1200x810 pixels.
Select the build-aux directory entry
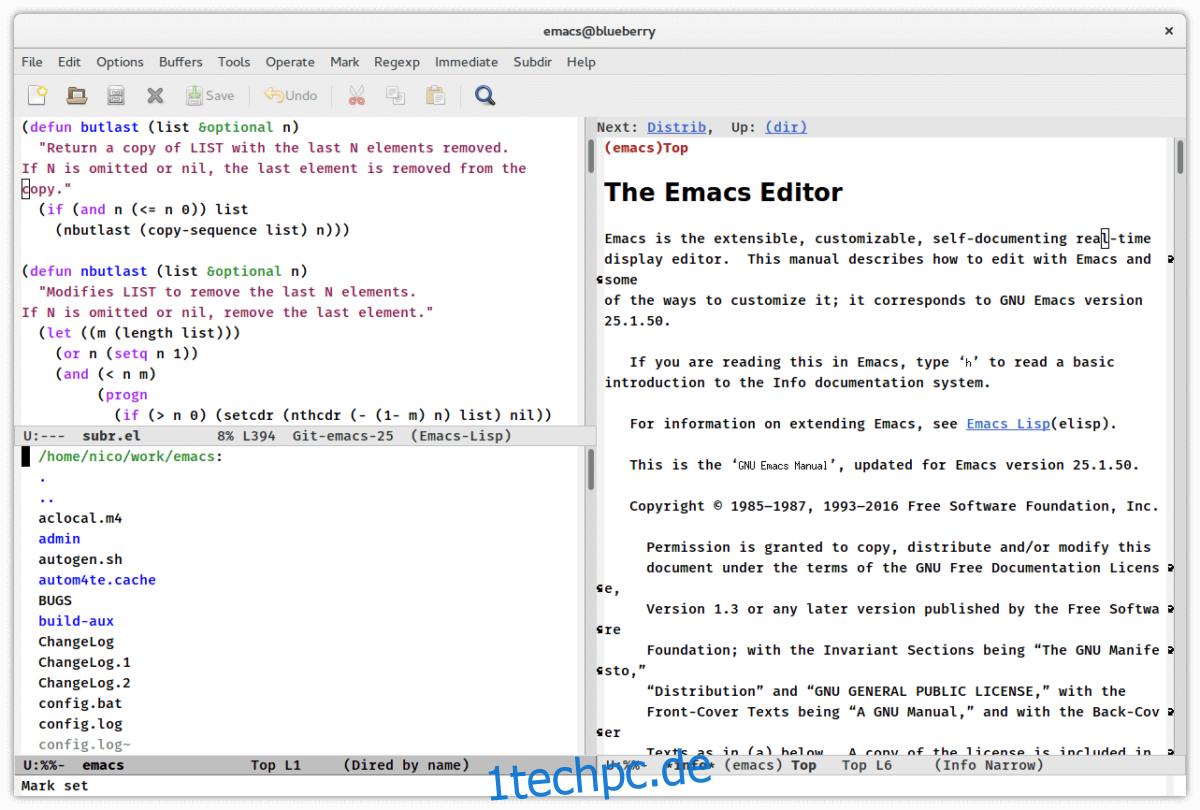(x=76, y=621)
